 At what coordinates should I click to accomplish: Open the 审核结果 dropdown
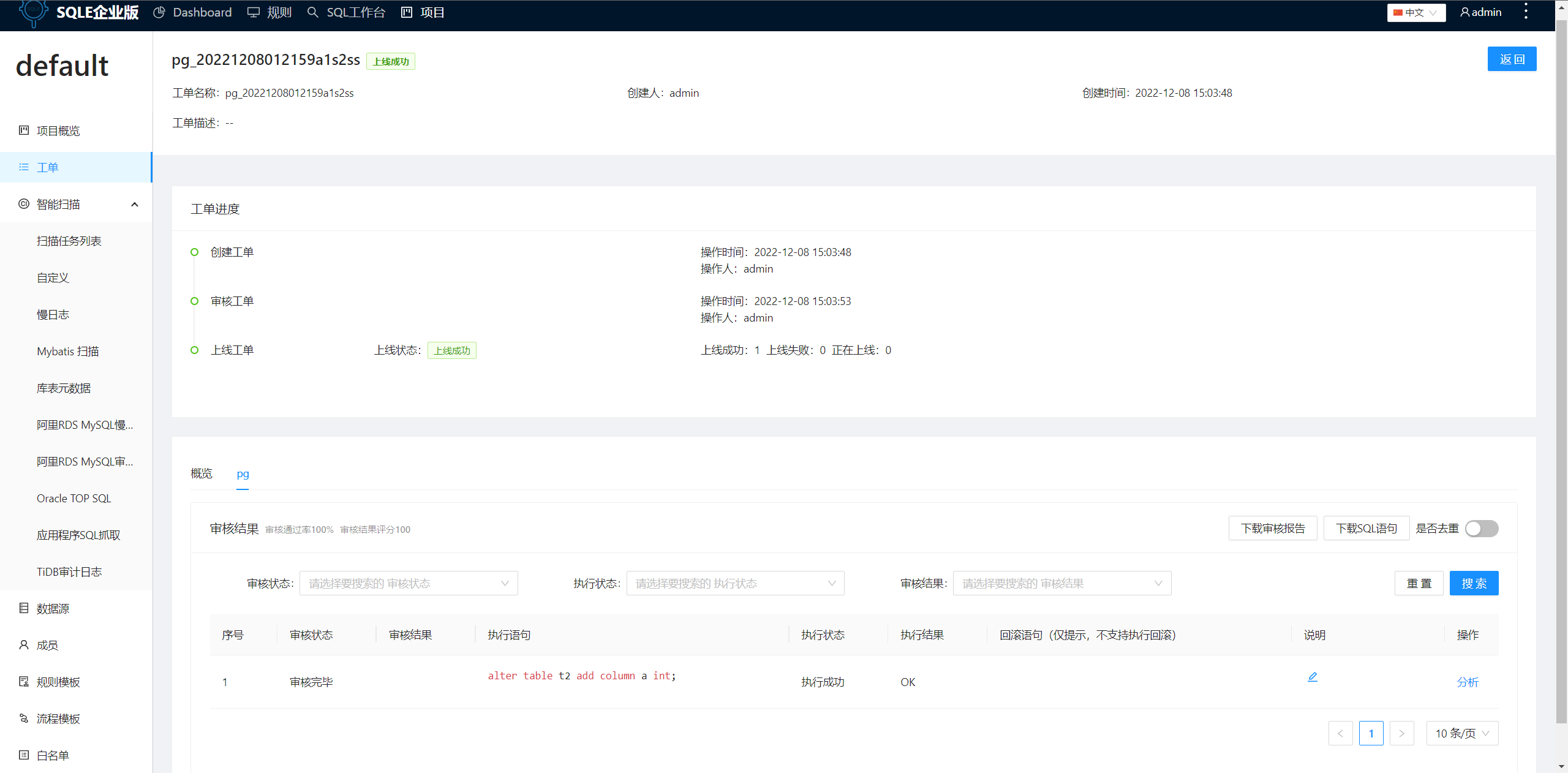click(x=1061, y=583)
